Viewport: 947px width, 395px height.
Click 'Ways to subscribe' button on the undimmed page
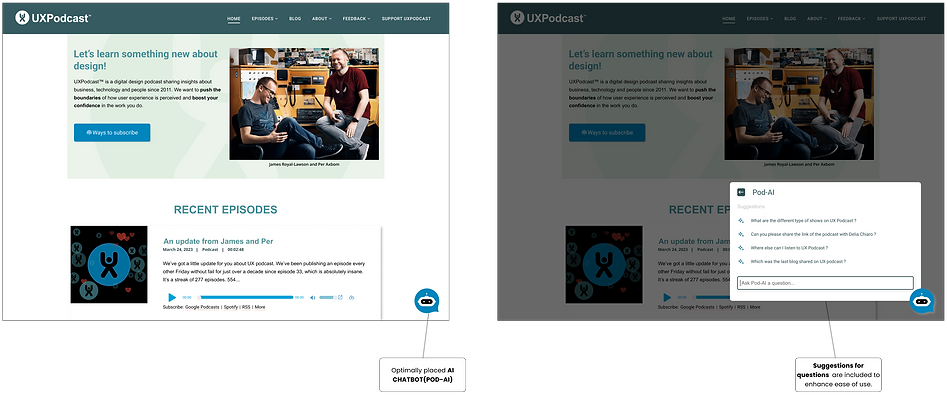[112, 132]
